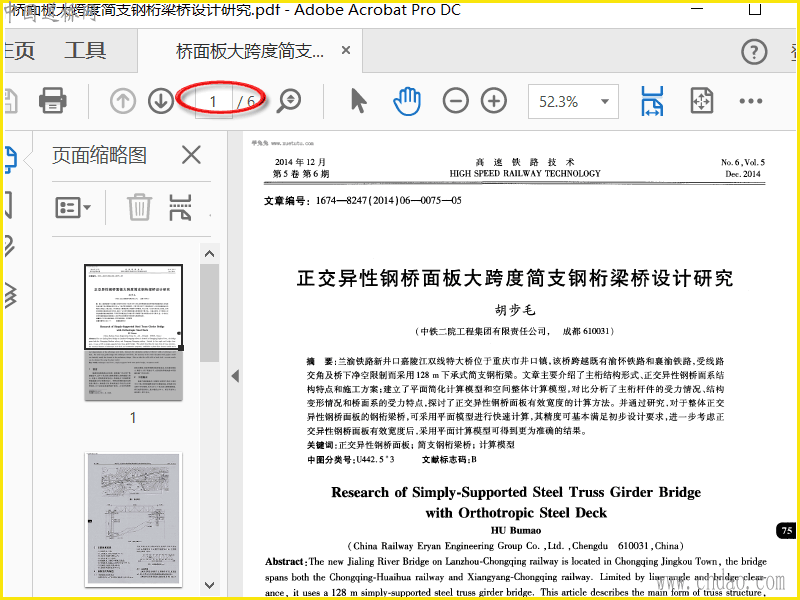The image size is (800, 600).
Task: Switch to 工具 tab
Action: click(85, 51)
